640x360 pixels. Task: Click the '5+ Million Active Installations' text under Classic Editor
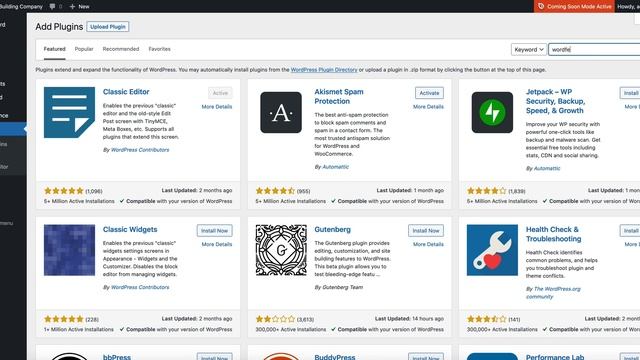(79, 201)
